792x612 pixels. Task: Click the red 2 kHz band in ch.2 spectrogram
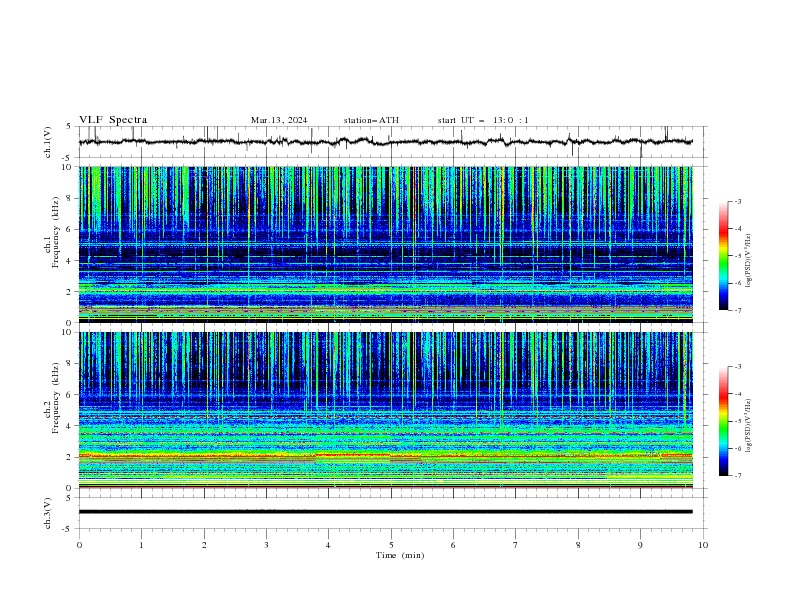coord(385,456)
